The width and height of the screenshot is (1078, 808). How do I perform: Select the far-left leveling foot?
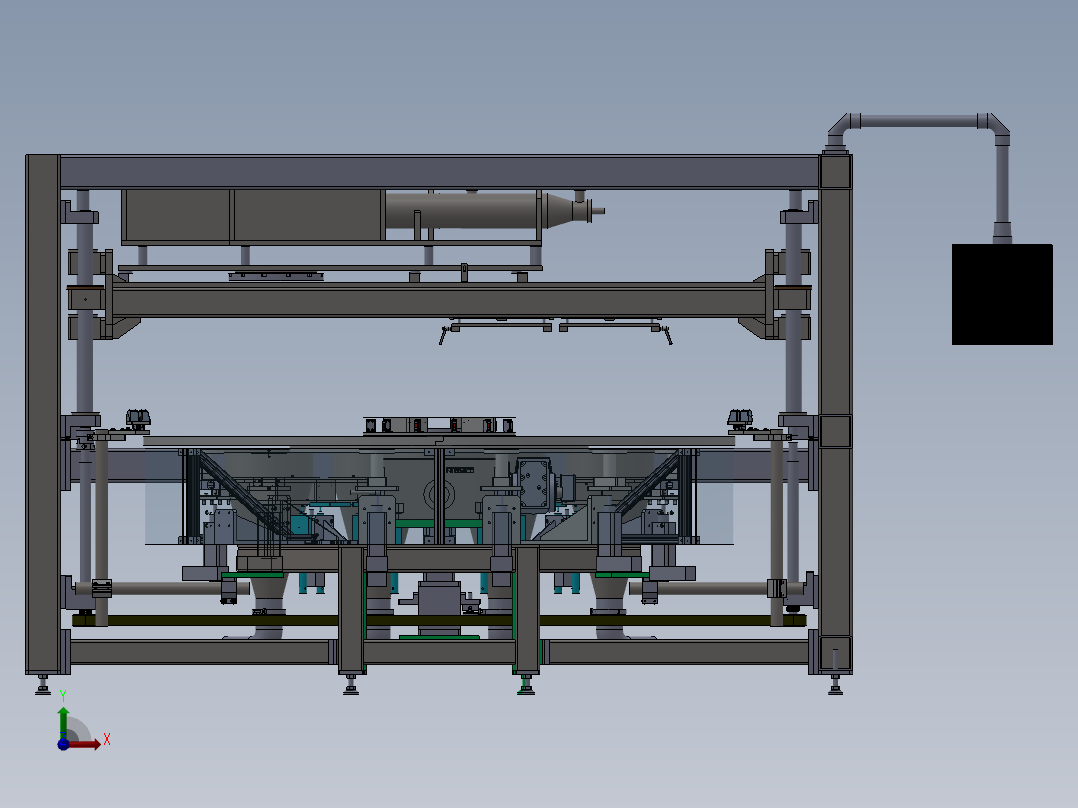click(43, 686)
